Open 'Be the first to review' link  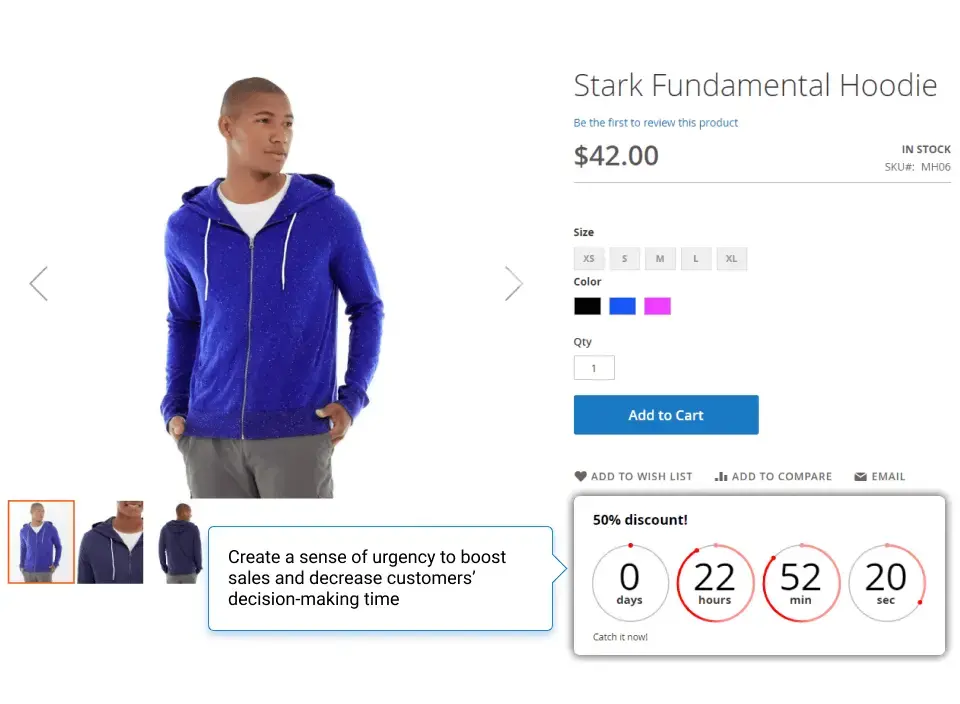[x=655, y=123]
